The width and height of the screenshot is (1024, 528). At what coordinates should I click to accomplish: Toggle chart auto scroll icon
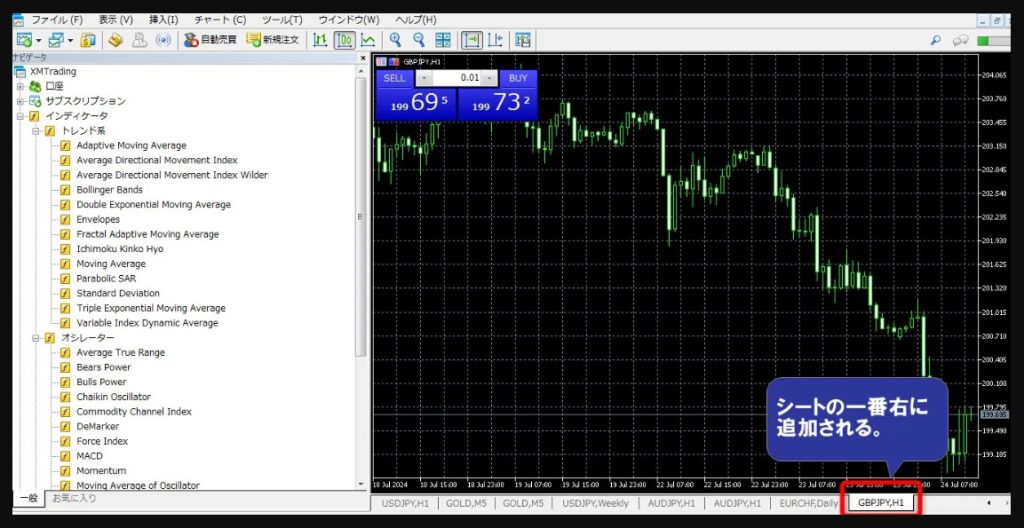472,41
